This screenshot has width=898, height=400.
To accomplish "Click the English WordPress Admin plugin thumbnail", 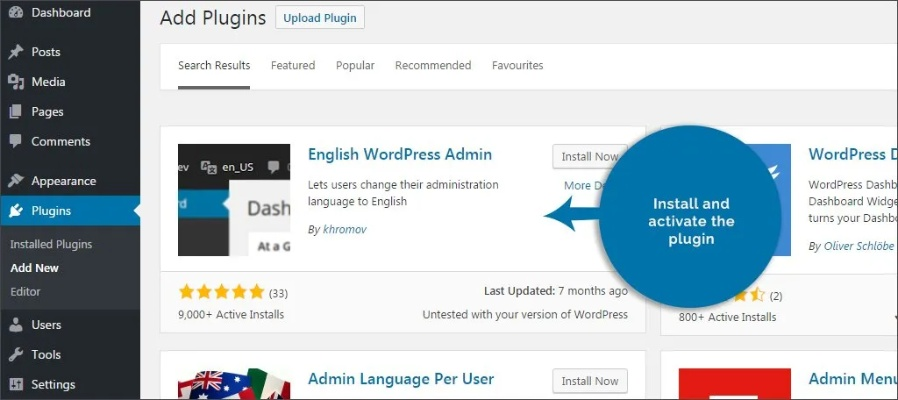I will [234, 200].
